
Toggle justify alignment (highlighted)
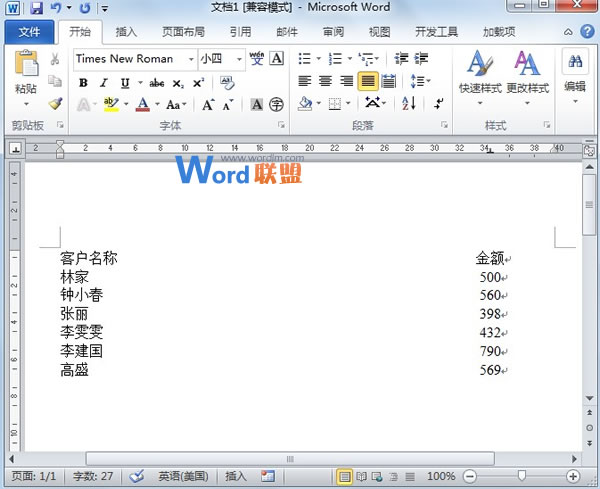tap(368, 81)
